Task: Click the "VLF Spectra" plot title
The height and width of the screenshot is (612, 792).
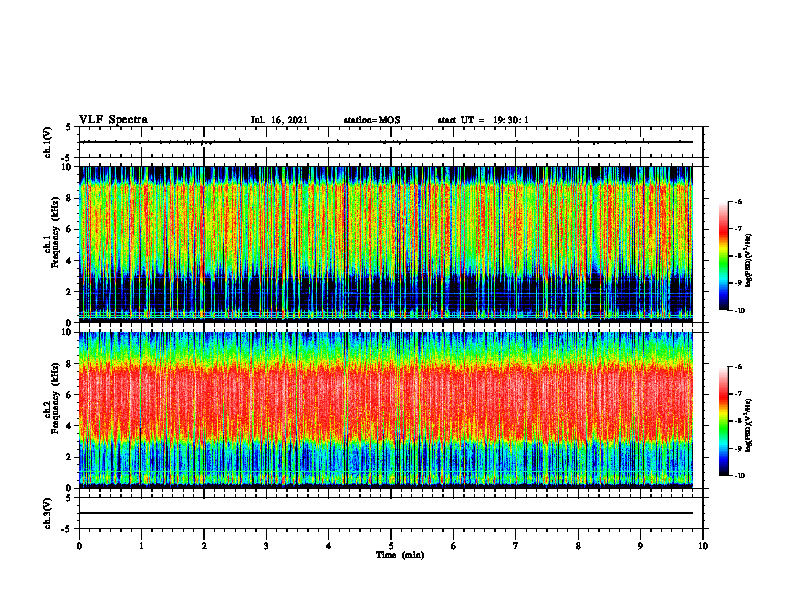Action: pos(114,120)
